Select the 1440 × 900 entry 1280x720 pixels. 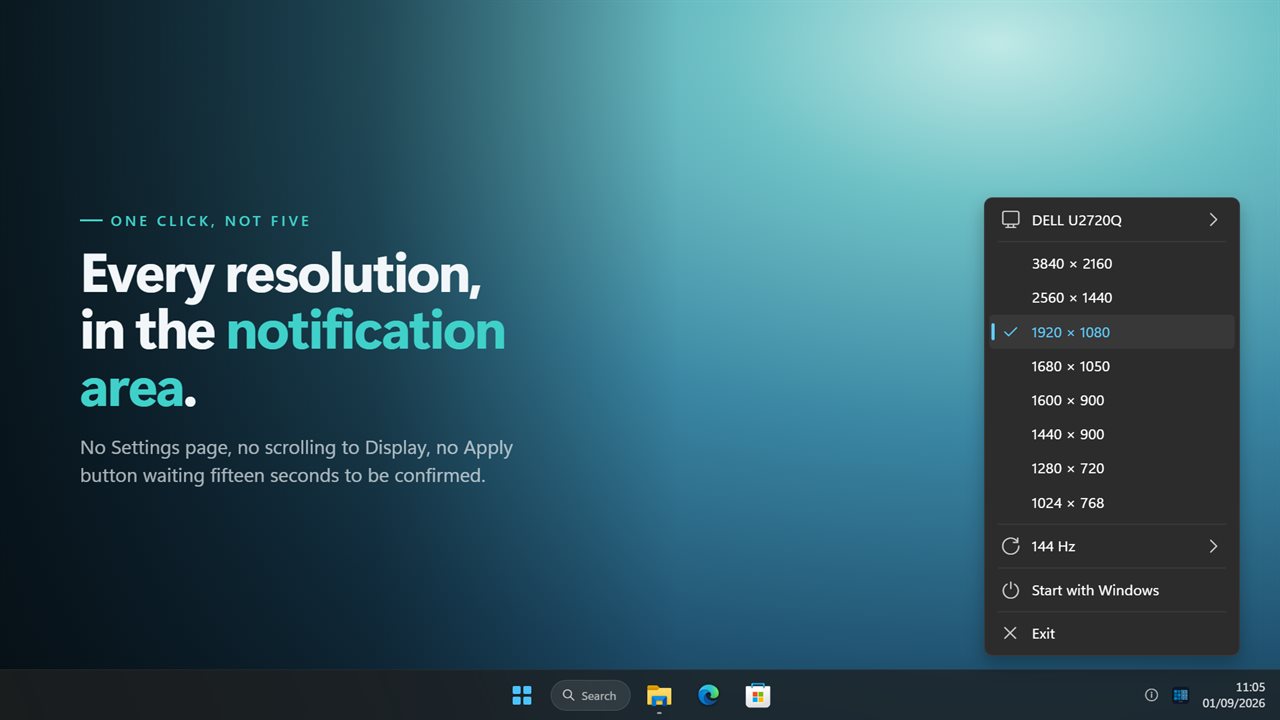pos(1111,434)
